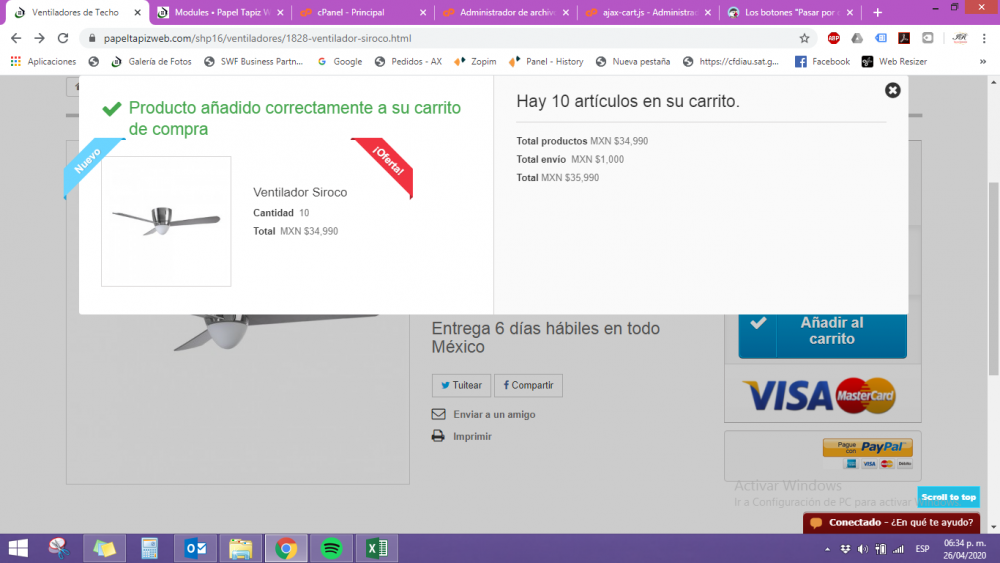Open the AdBlock Plus extension
Image resolution: width=1000 pixels, height=563 pixels.
click(834, 38)
